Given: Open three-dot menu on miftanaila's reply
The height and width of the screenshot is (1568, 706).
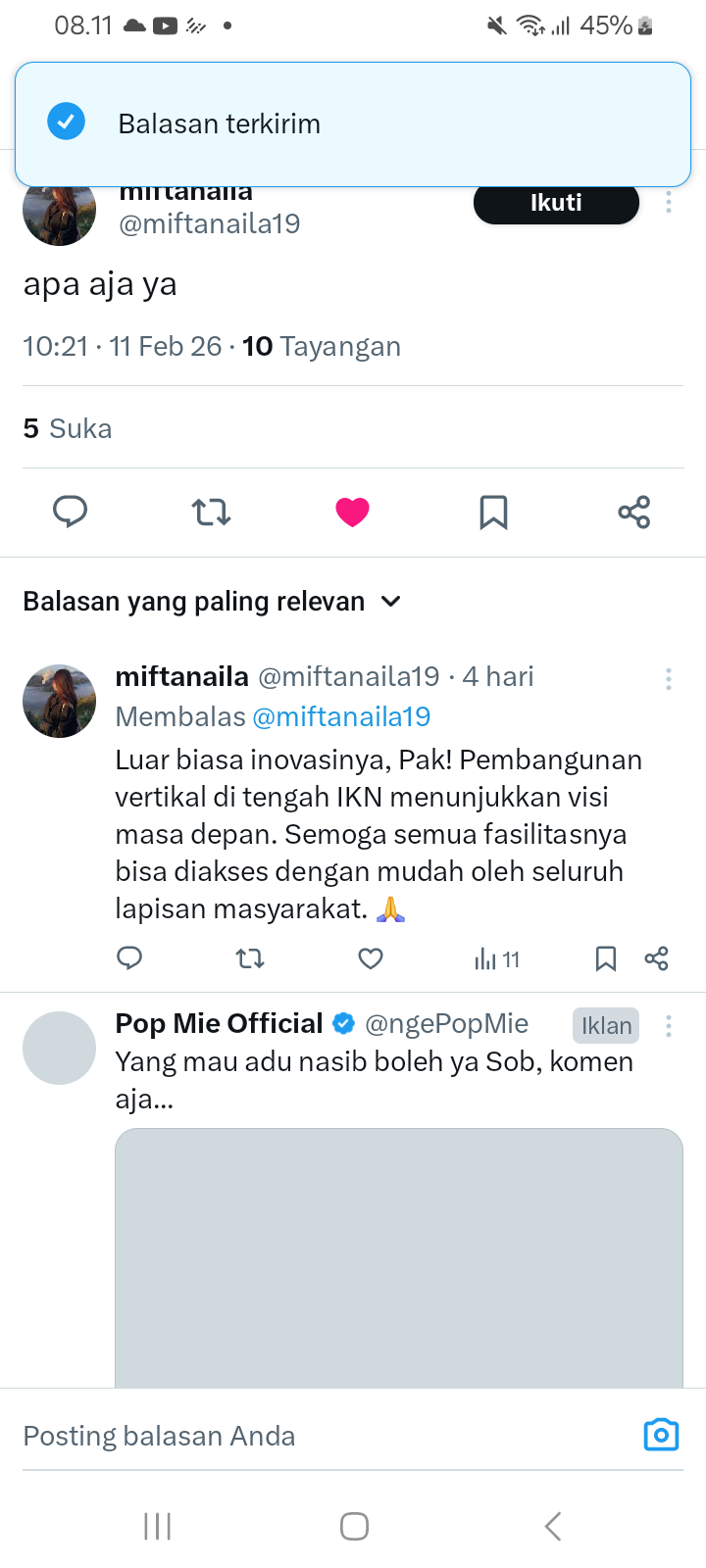Looking at the screenshot, I should click(669, 679).
